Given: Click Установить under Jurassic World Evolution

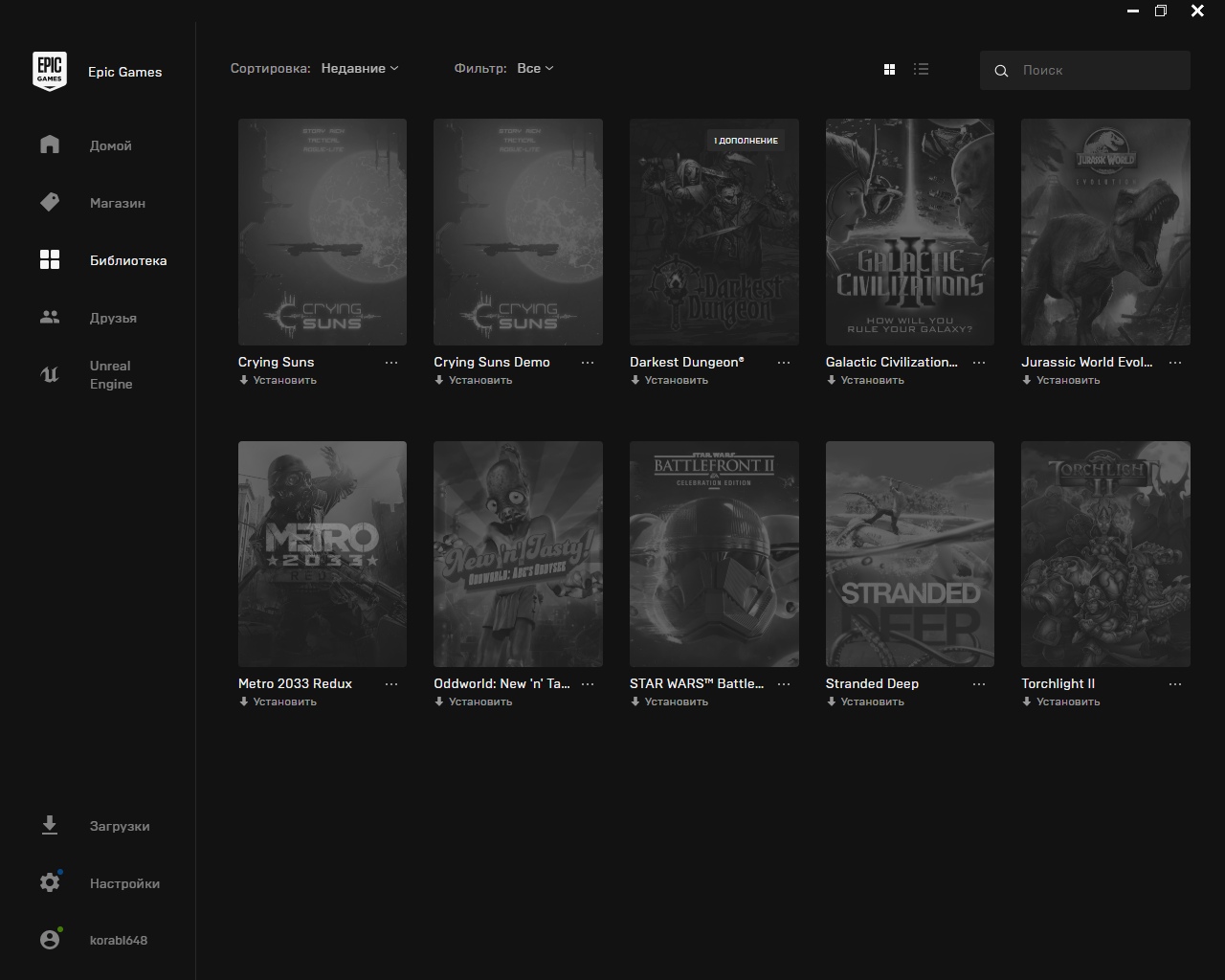Looking at the screenshot, I should click(x=1061, y=380).
